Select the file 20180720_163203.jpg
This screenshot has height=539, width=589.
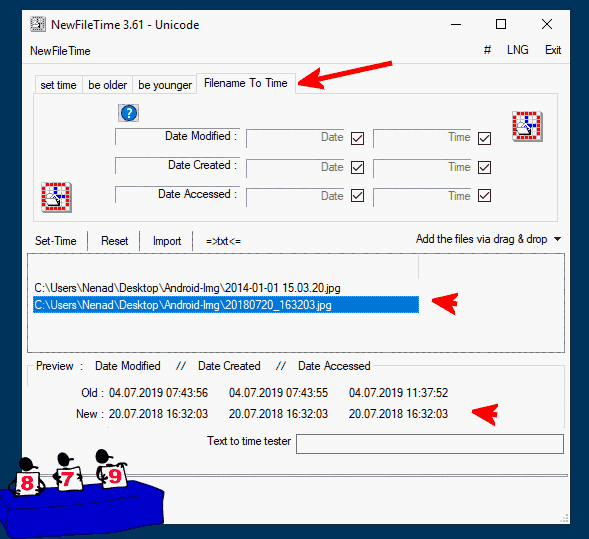coord(226,305)
